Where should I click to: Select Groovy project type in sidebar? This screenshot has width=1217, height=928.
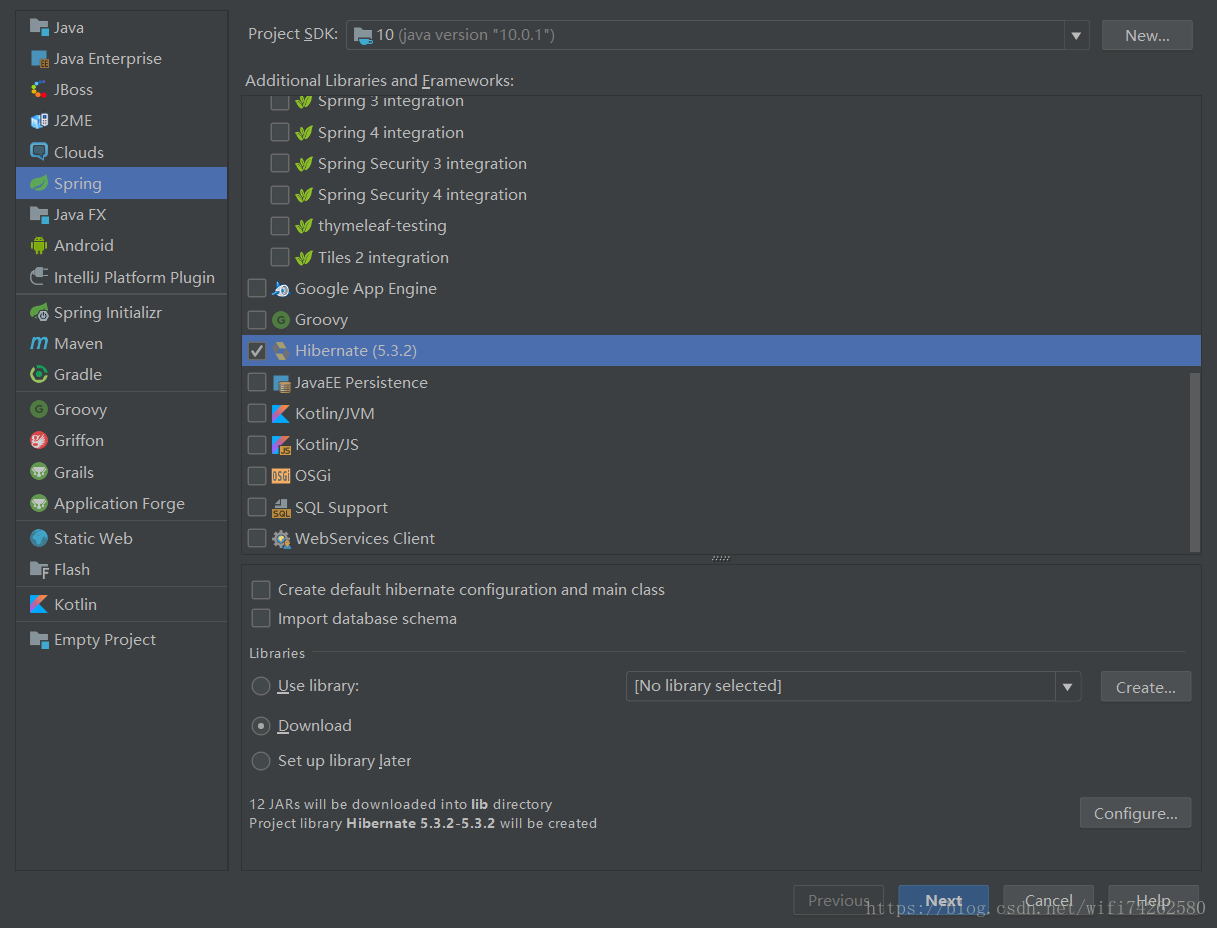pos(121,409)
